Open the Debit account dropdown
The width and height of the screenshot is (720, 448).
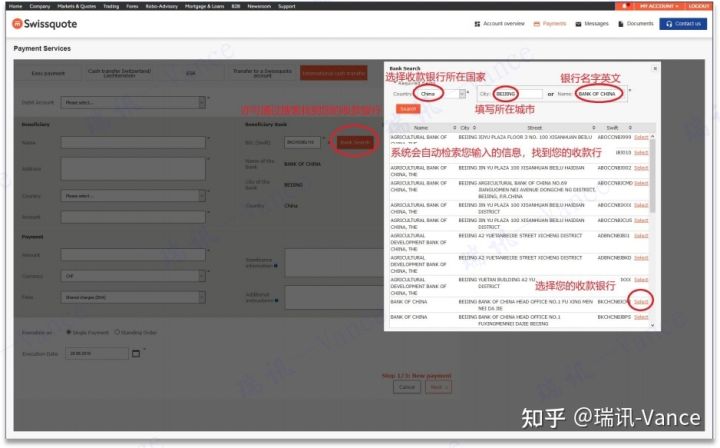(x=133, y=102)
